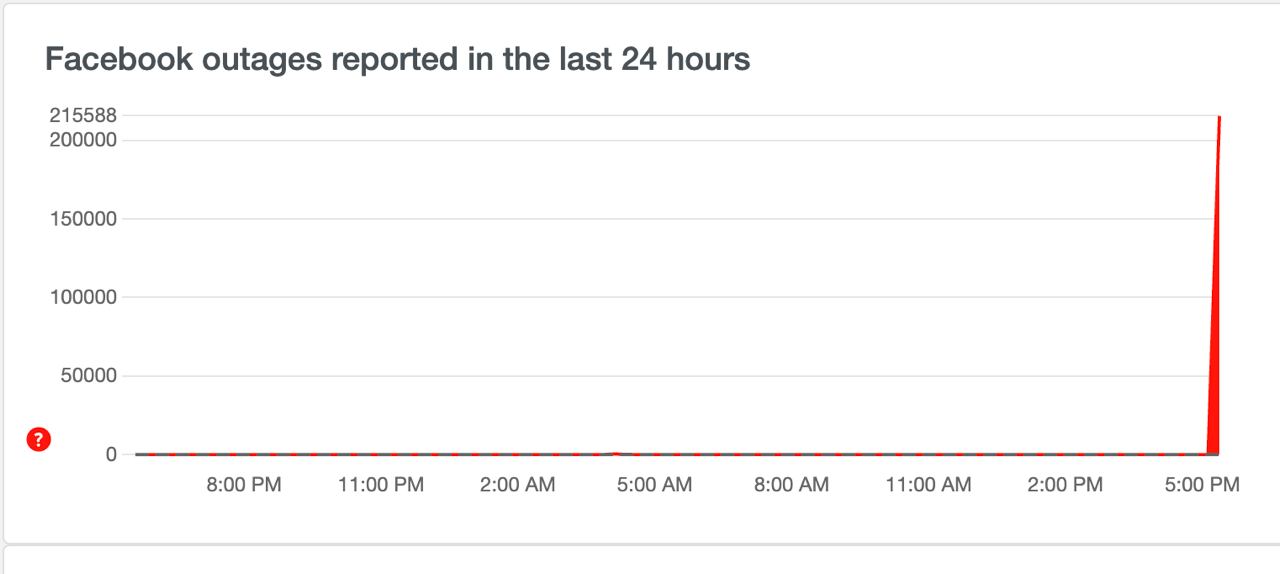The width and height of the screenshot is (1280, 574).
Task: Click the chart title about Facebook outages
Action: 397,60
